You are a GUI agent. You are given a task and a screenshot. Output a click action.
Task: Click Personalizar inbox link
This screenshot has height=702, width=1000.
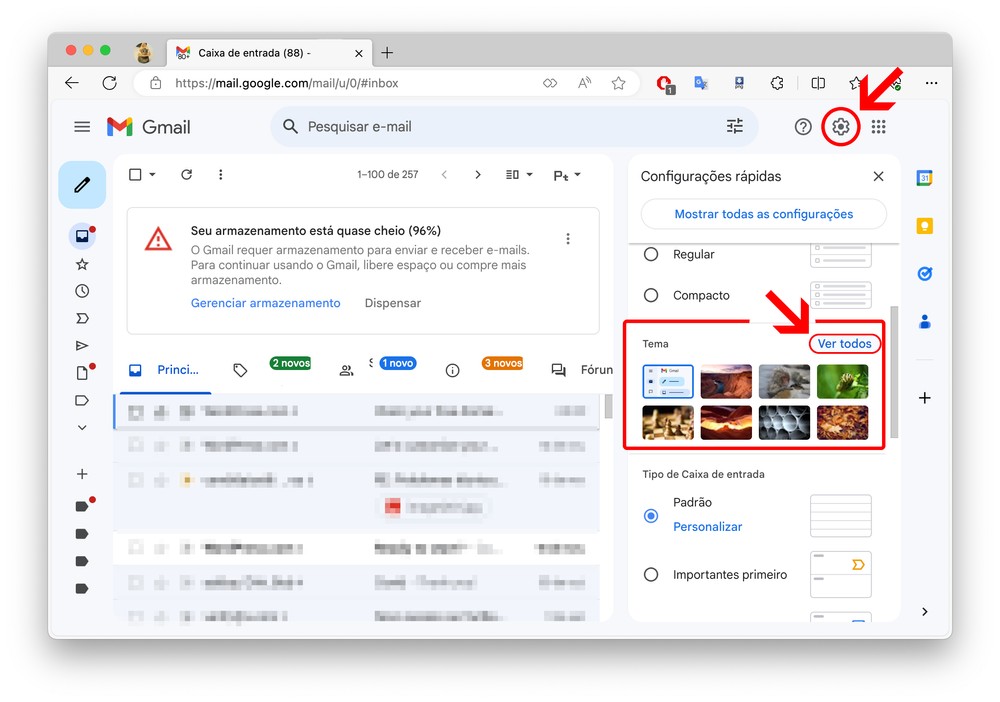click(707, 527)
